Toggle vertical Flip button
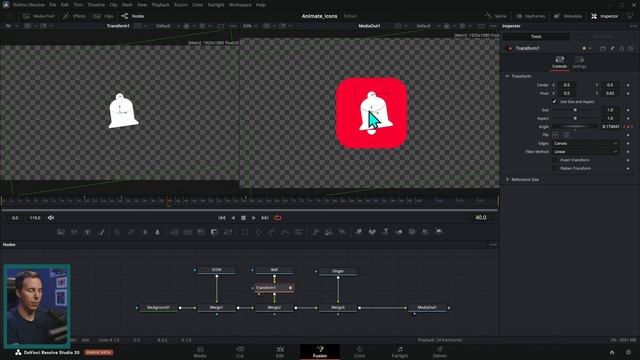Image resolution: width=640 pixels, height=360 pixels. pyautogui.click(x=566, y=135)
